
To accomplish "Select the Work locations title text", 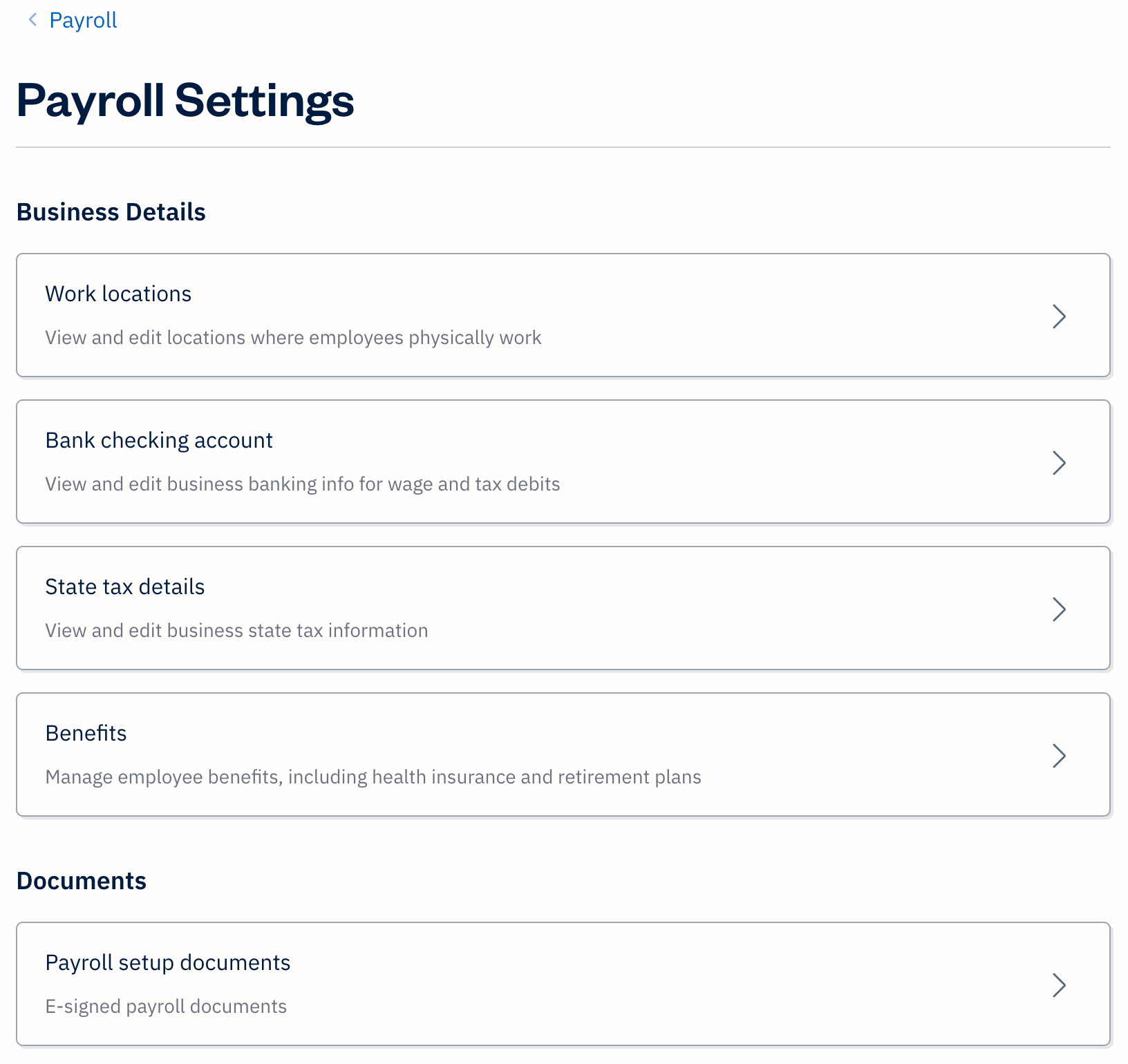I will (118, 294).
